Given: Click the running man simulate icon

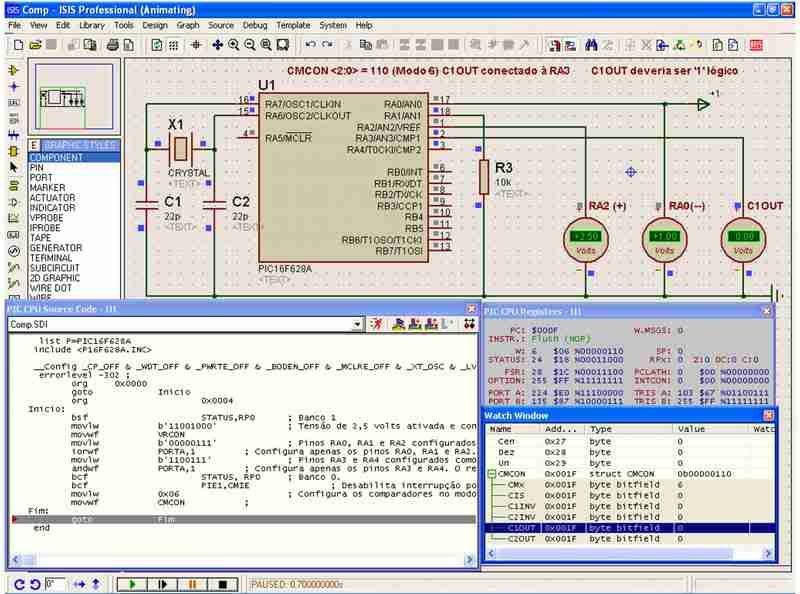Looking at the screenshot, I should tap(377, 324).
